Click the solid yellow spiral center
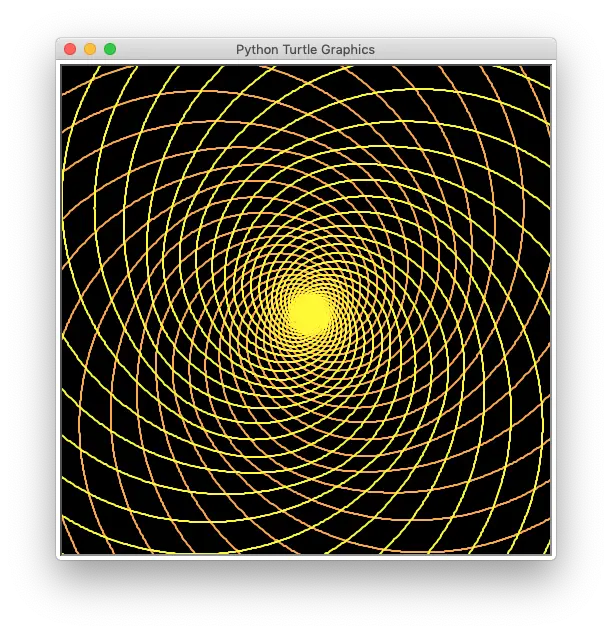Viewport: 612px width, 634px height. click(309, 314)
